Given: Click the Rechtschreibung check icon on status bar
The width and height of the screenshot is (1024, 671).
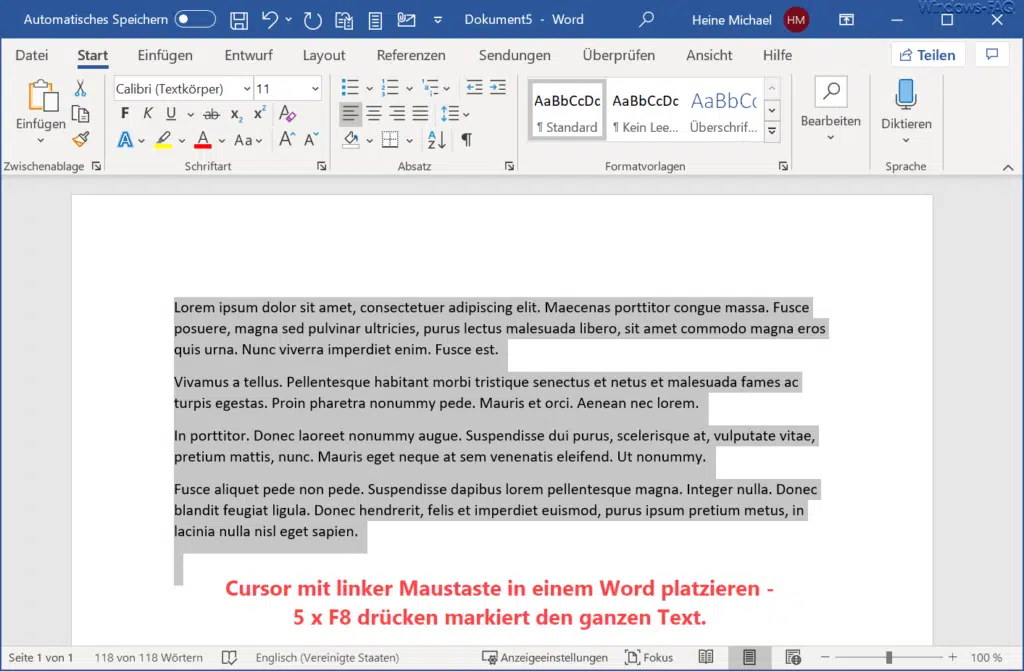Looking at the screenshot, I should (x=229, y=657).
